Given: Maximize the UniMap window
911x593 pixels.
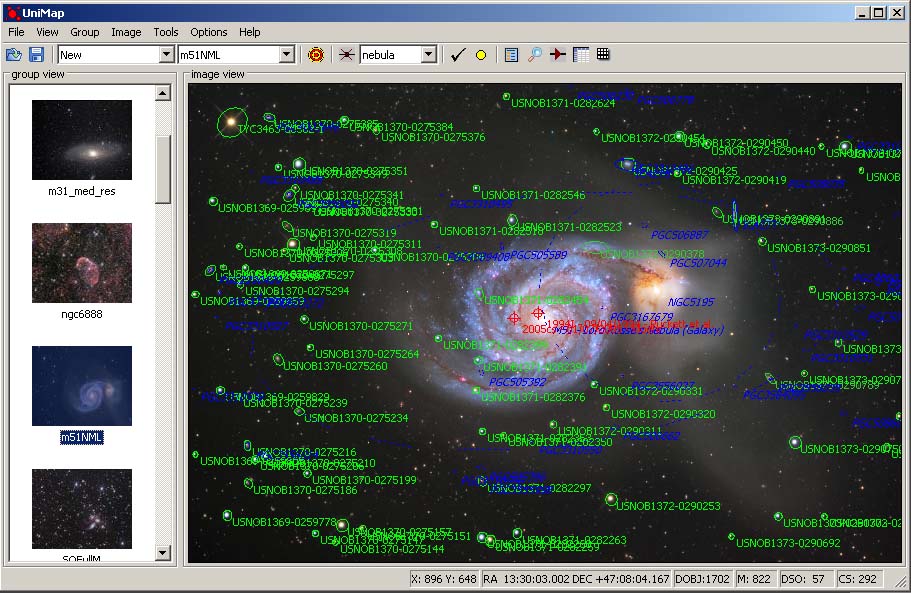Looking at the screenshot, I should (879, 13).
